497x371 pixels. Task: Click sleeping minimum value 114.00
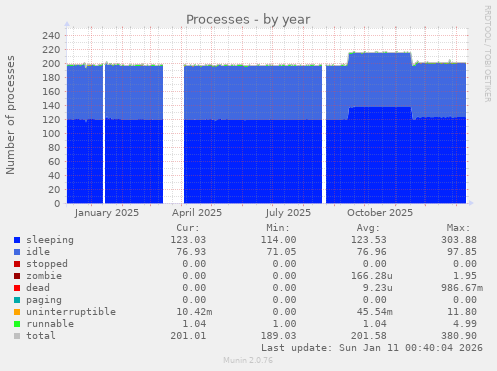278,240
